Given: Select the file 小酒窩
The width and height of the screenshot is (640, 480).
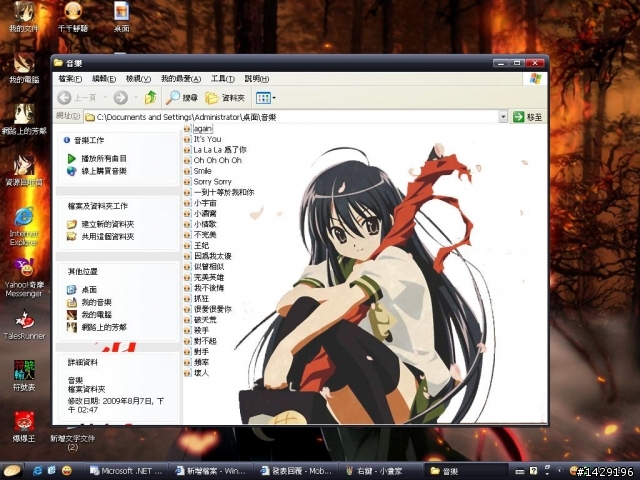Looking at the screenshot, I should (x=205, y=213).
